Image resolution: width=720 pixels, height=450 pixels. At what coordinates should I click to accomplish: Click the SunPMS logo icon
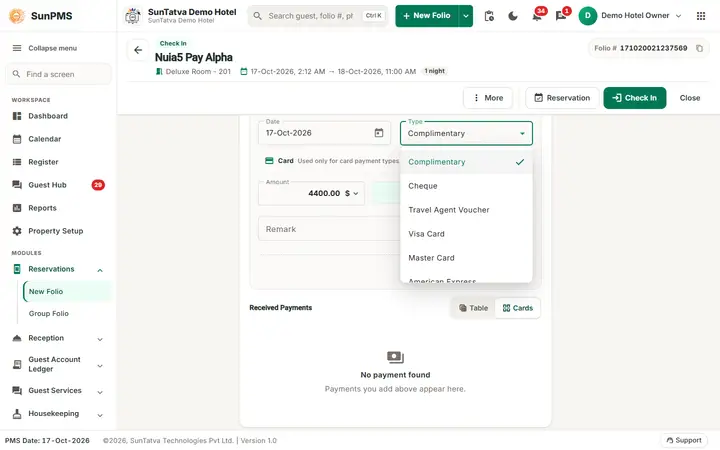[x=17, y=16]
